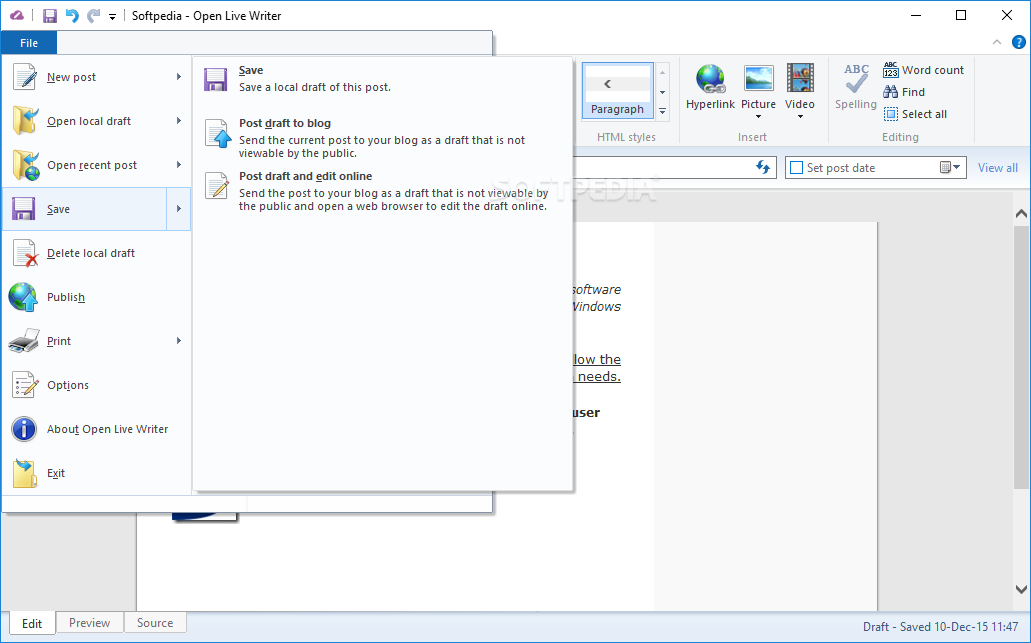Open the blue Help question mark

pyautogui.click(x=1019, y=42)
